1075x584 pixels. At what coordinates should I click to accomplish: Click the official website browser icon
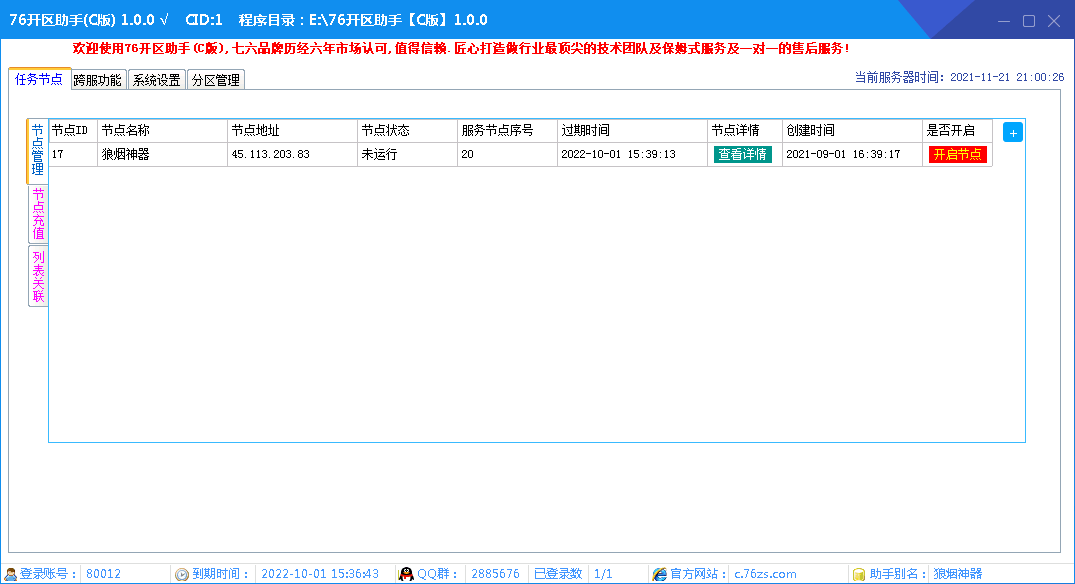pyautogui.click(x=659, y=574)
